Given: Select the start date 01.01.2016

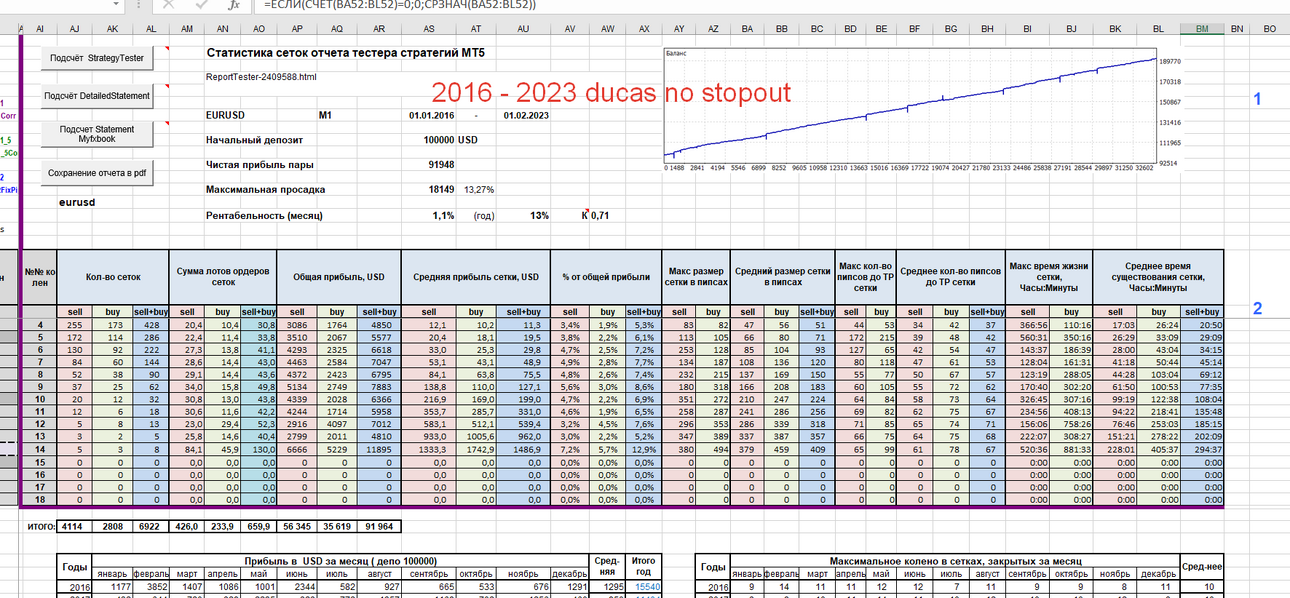Looking at the screenshot, I should tap(431, 115).
